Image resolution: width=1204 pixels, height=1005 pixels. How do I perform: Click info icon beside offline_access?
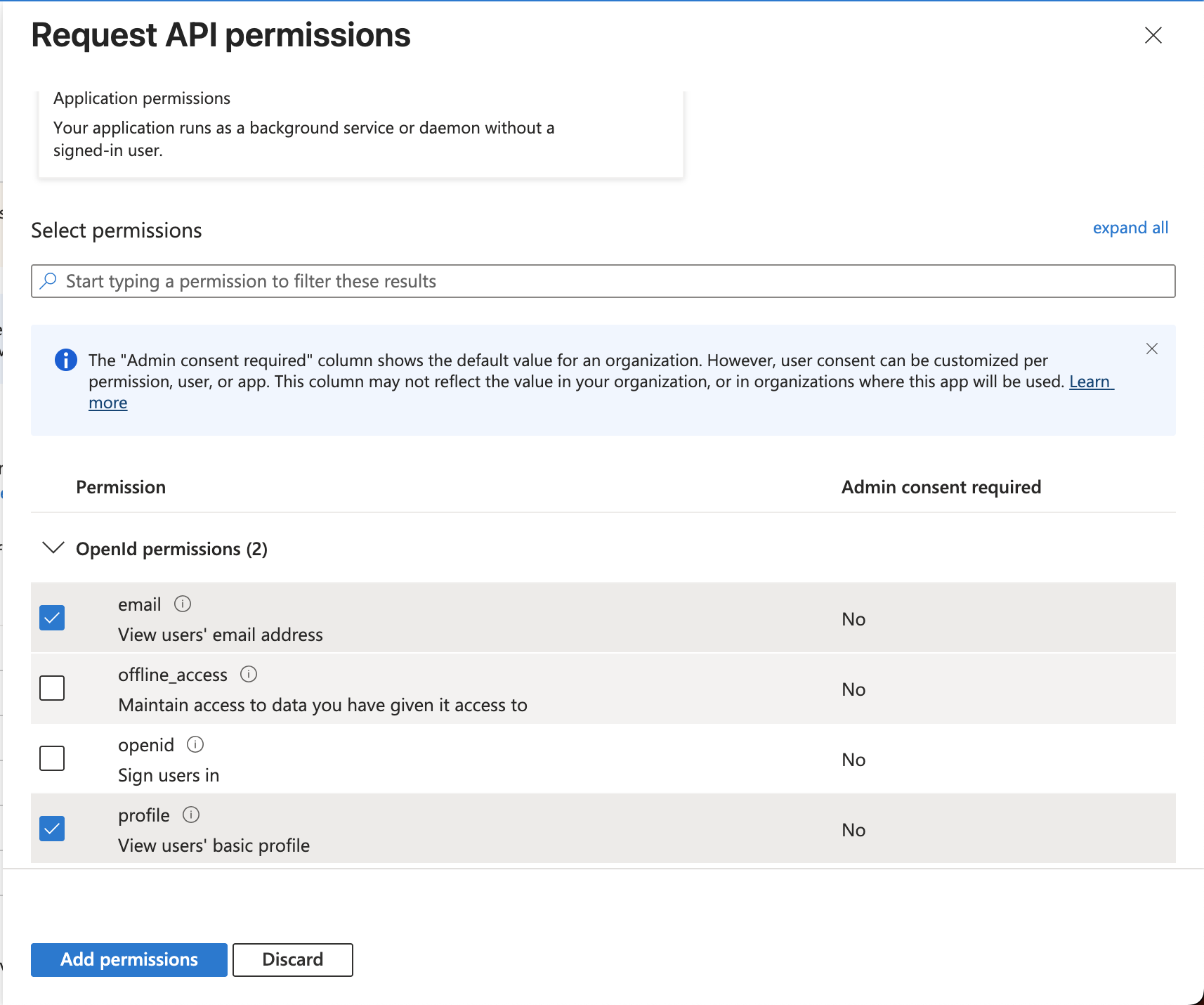[x=249, y=674]
